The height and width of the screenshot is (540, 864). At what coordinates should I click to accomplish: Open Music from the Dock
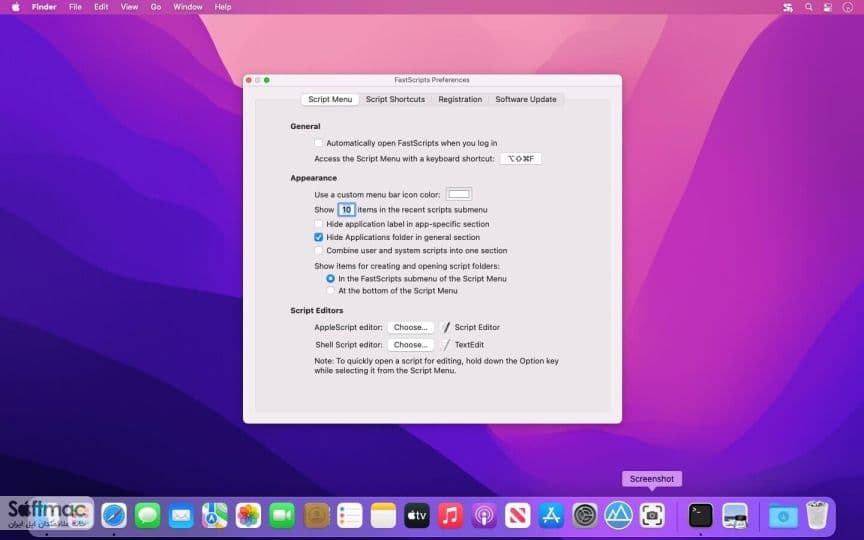click(451, 516)
